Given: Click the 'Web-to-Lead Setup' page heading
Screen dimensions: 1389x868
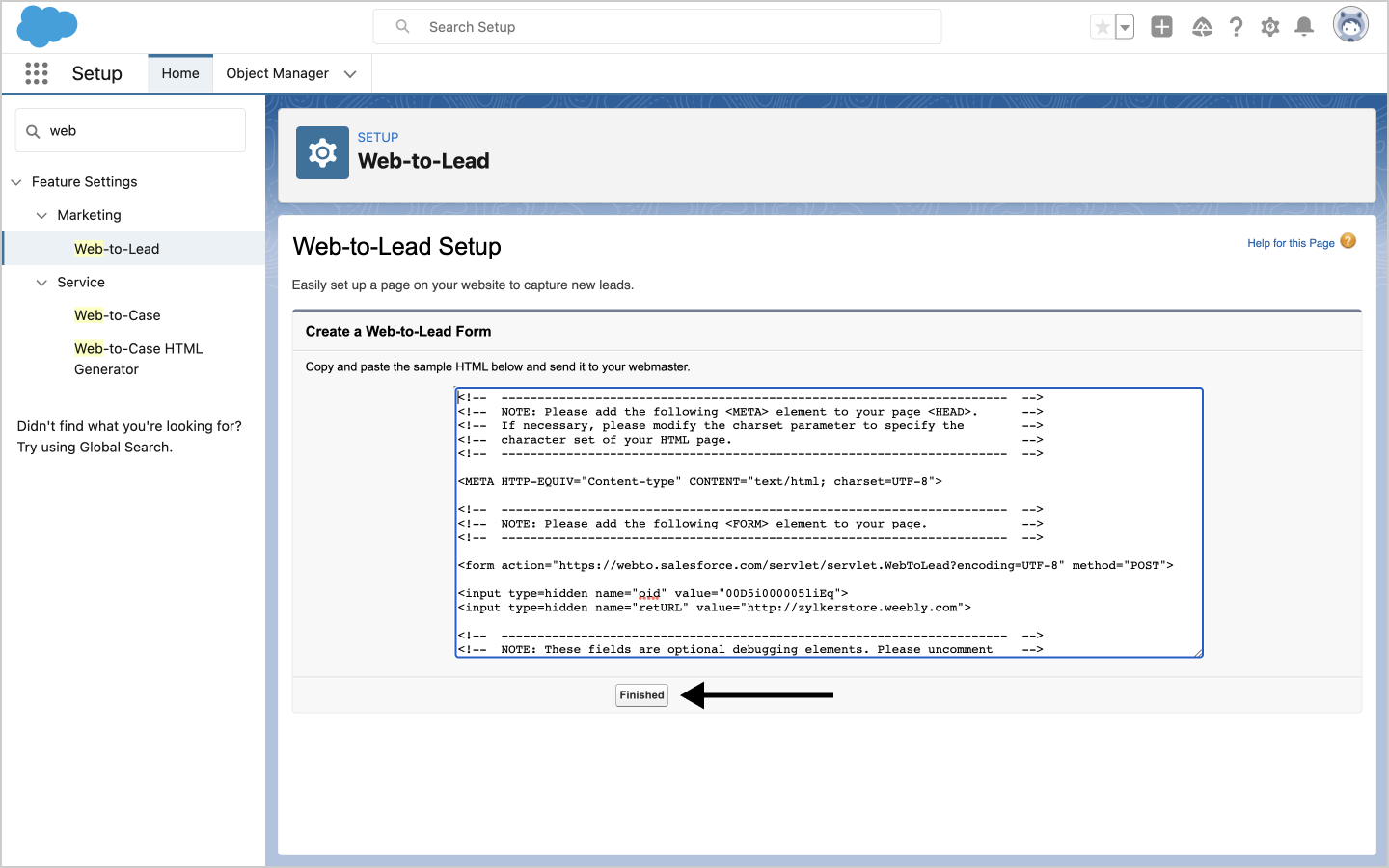Looking at the screenshot, I should [397, 247].
